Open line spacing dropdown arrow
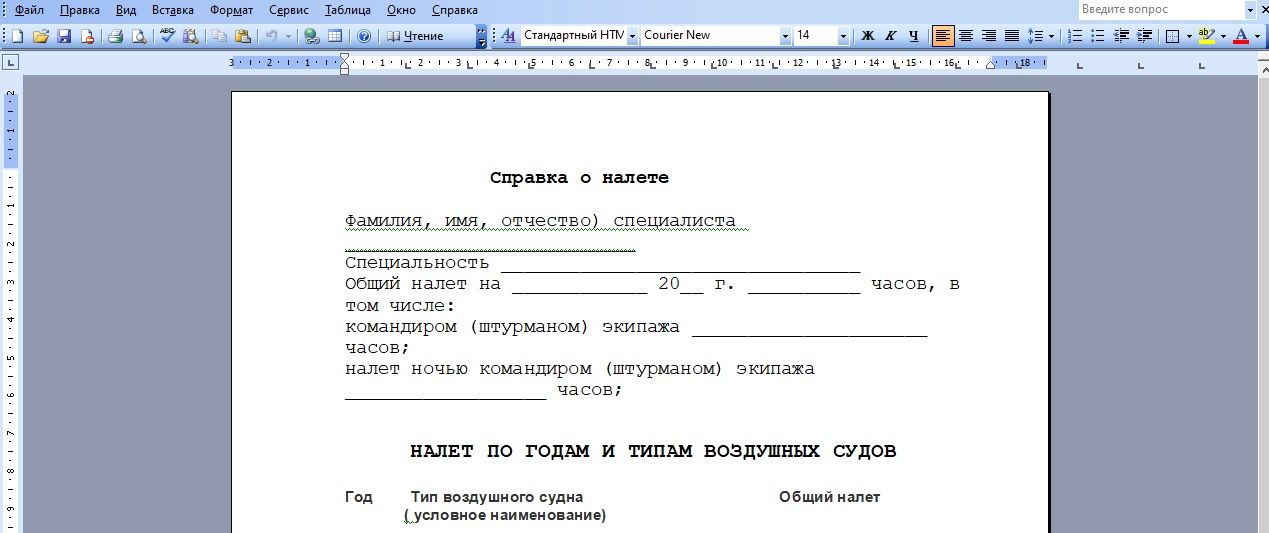This screenshot has width=1269, height=533. pos(1052,36)
